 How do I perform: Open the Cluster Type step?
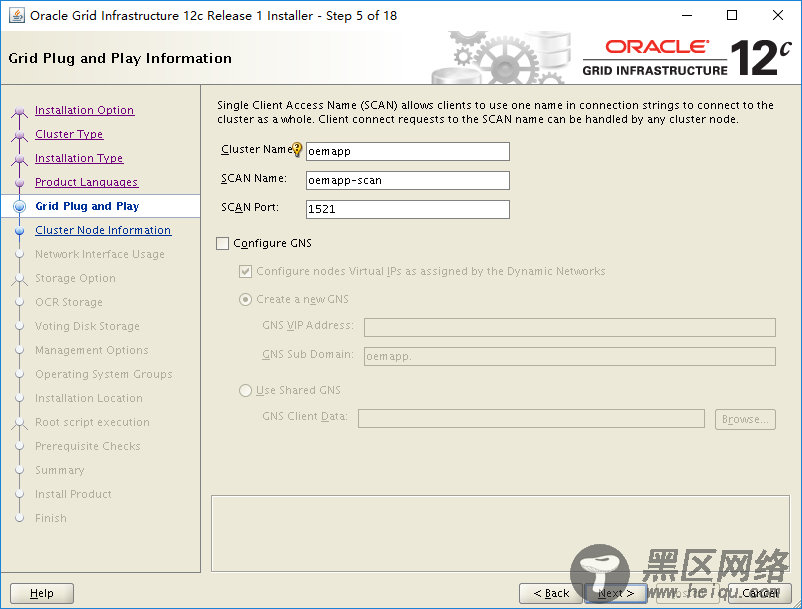pyautogui.click(x=69, y=134)
